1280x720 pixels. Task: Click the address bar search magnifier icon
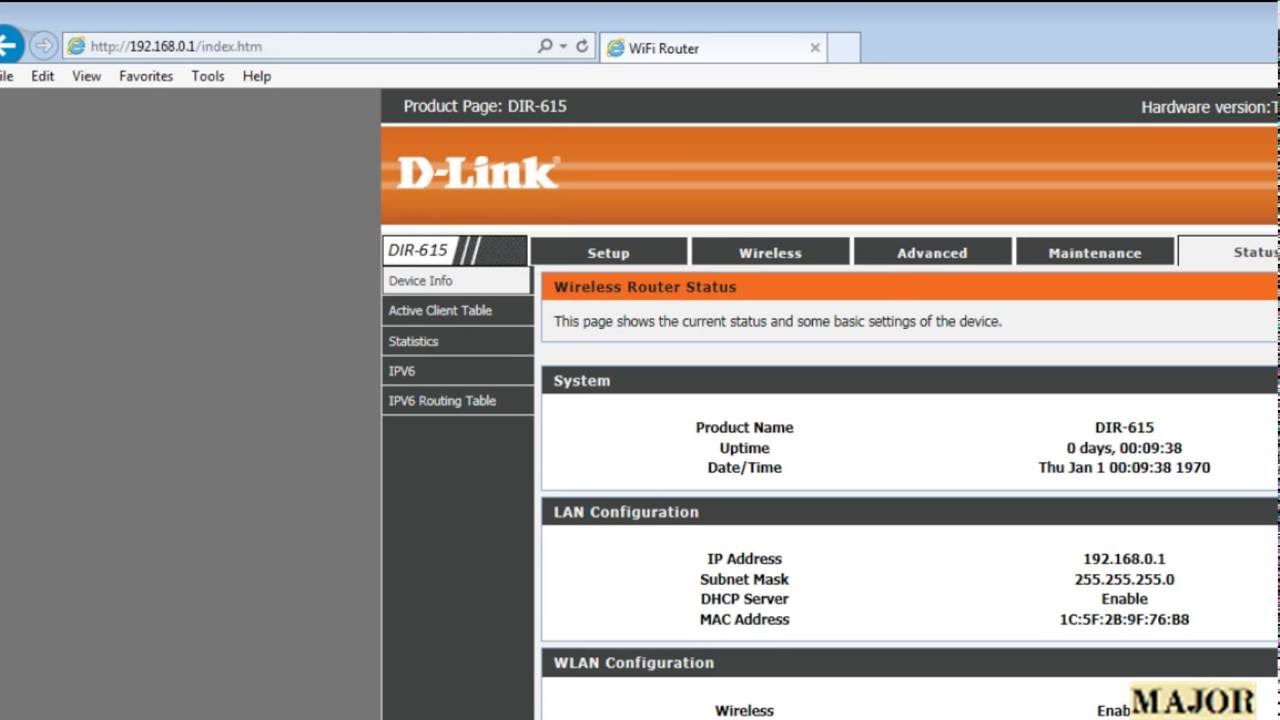(545, 46)
